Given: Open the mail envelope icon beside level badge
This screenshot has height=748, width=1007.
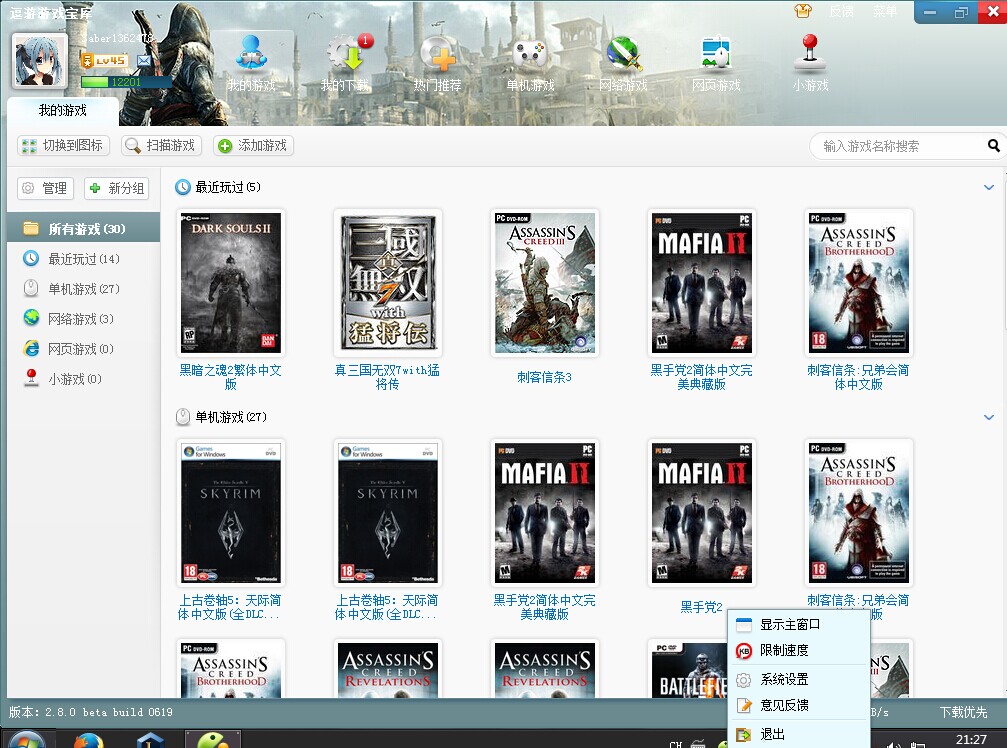Looking at the screenshot, I should tap(144, 60).
